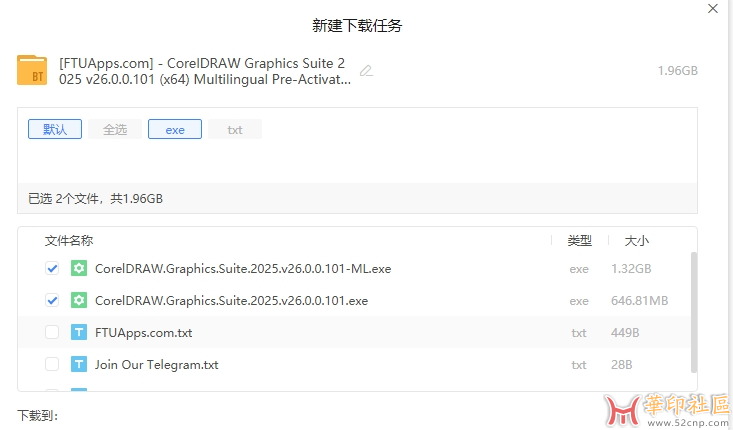The width and height of the screenshot is (733, 430).
Task: Click the text file icon of FTUApps.com.txt
Action: click(x=79, y=332)
